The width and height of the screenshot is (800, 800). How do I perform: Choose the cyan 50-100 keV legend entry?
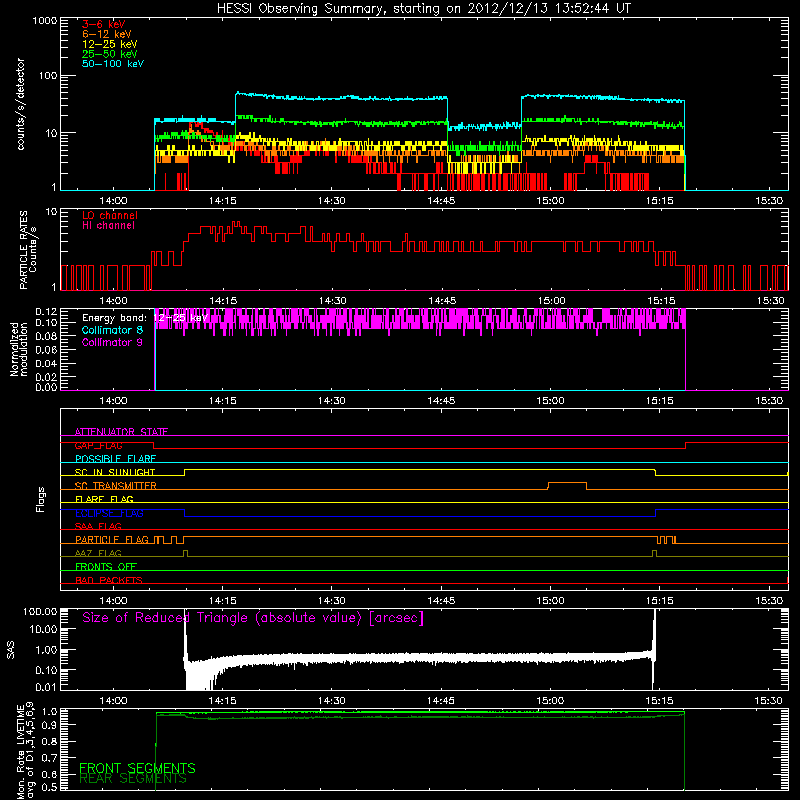pos(113,64)
